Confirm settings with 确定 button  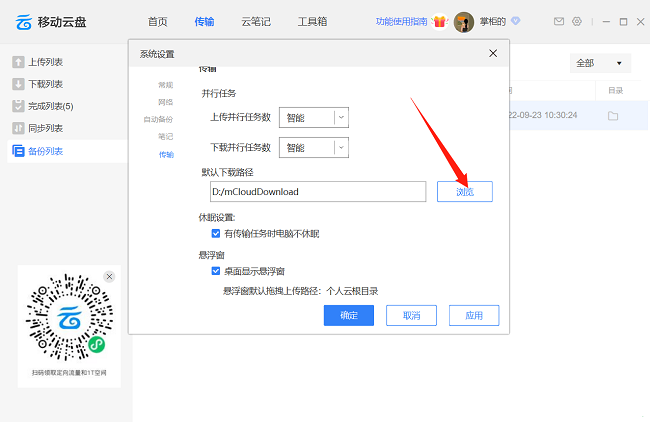pos(349,315)
